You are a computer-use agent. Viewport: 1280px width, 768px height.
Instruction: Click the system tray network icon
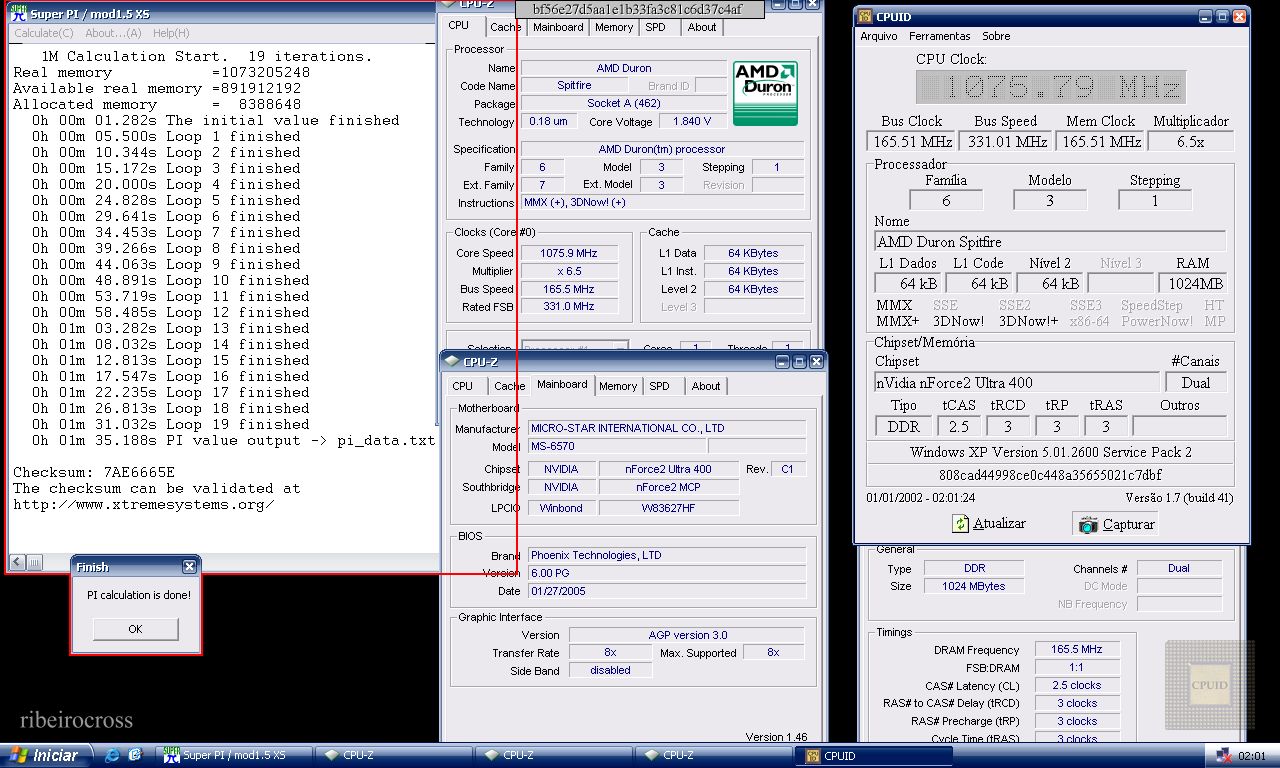pos(1222,755)
